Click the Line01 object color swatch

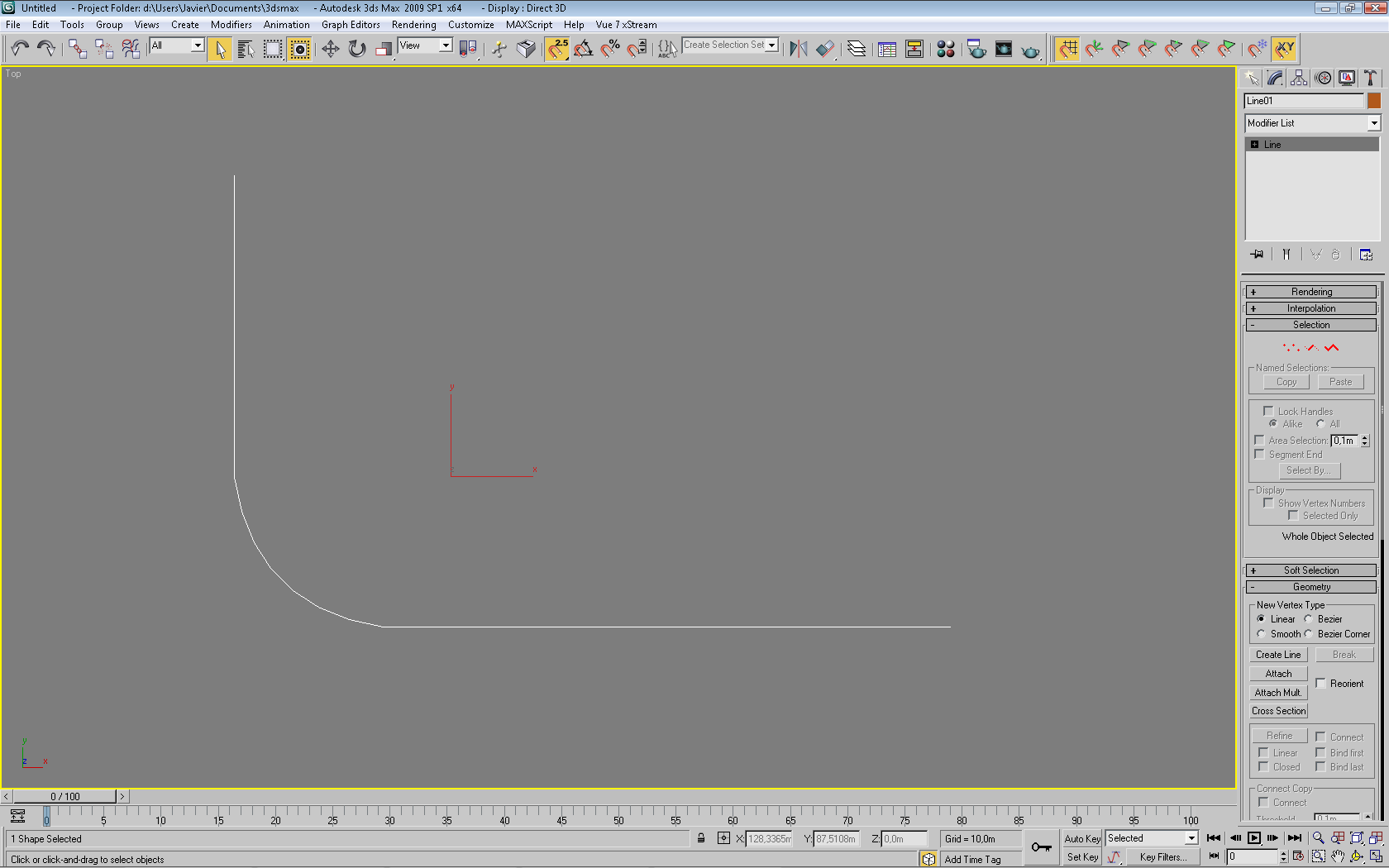tap(1374, 101)
